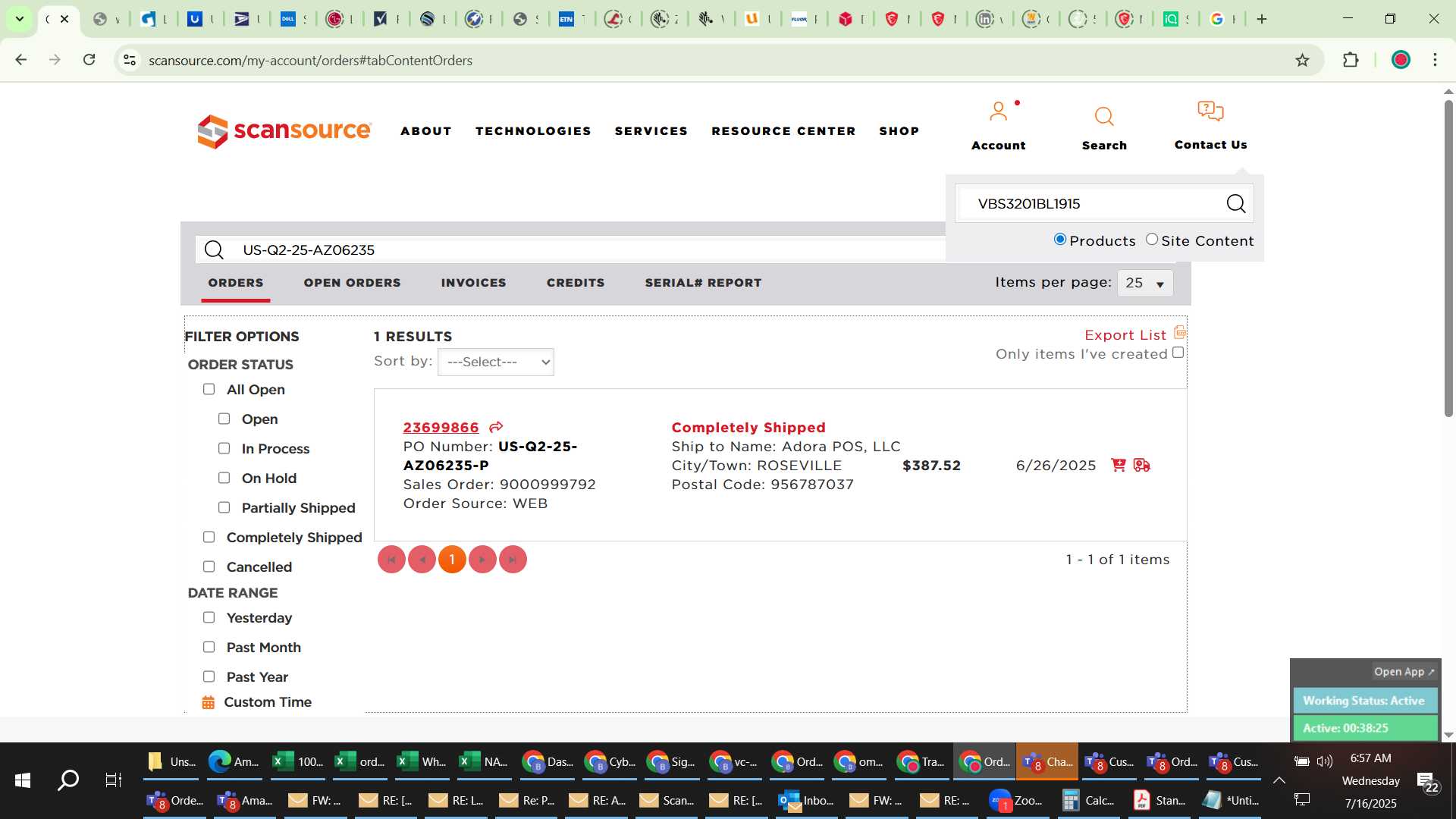This screenshot has height=819, width=1456.
Task: Show hidden system tray icons
Action: click(1279, 780)
